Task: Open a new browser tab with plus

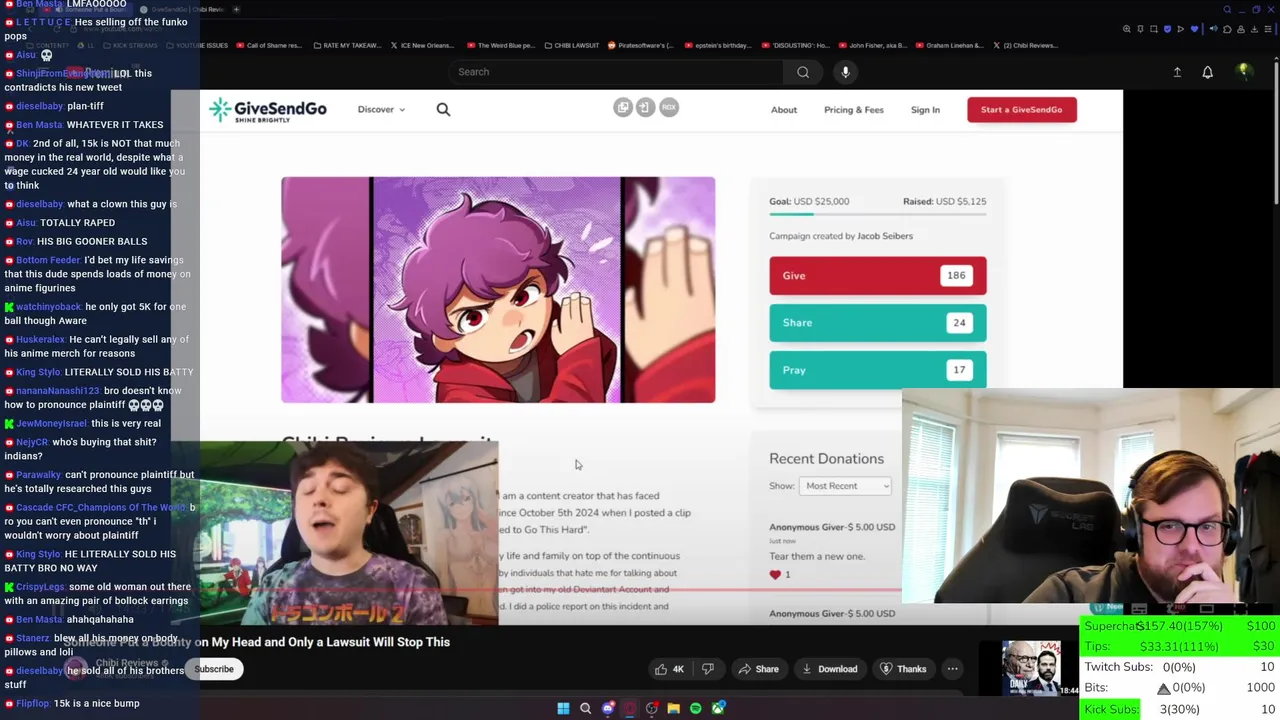Action: point(236,9)
